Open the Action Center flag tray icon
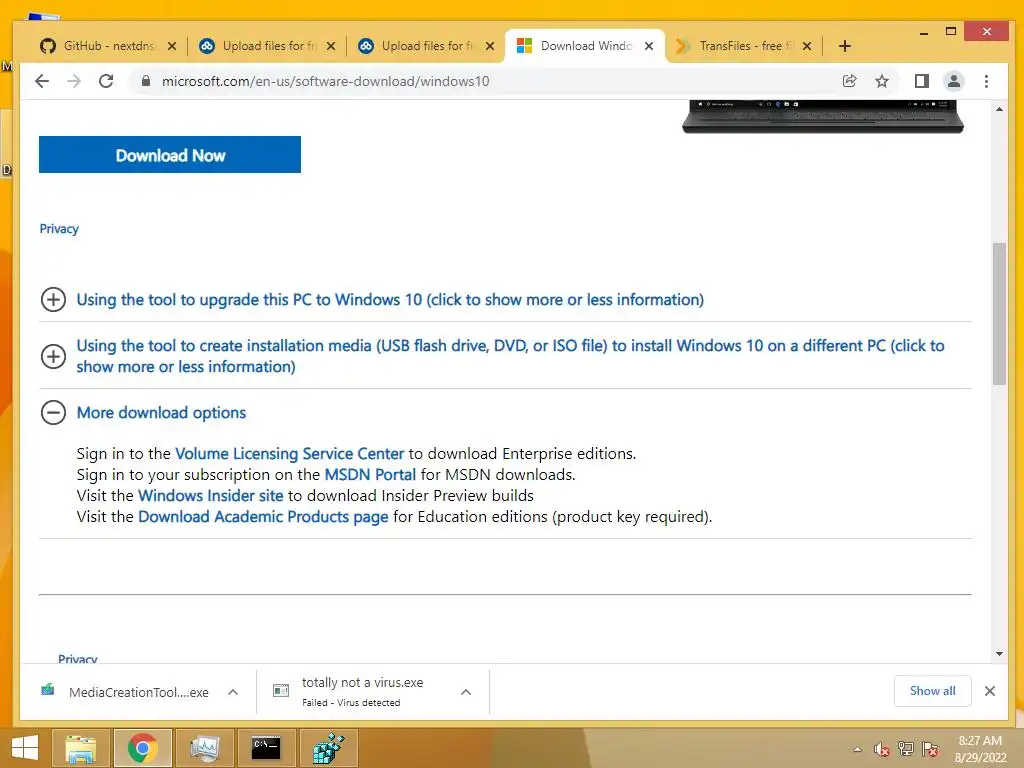This screenshot has width=1024, height=768. pos(930,749)
